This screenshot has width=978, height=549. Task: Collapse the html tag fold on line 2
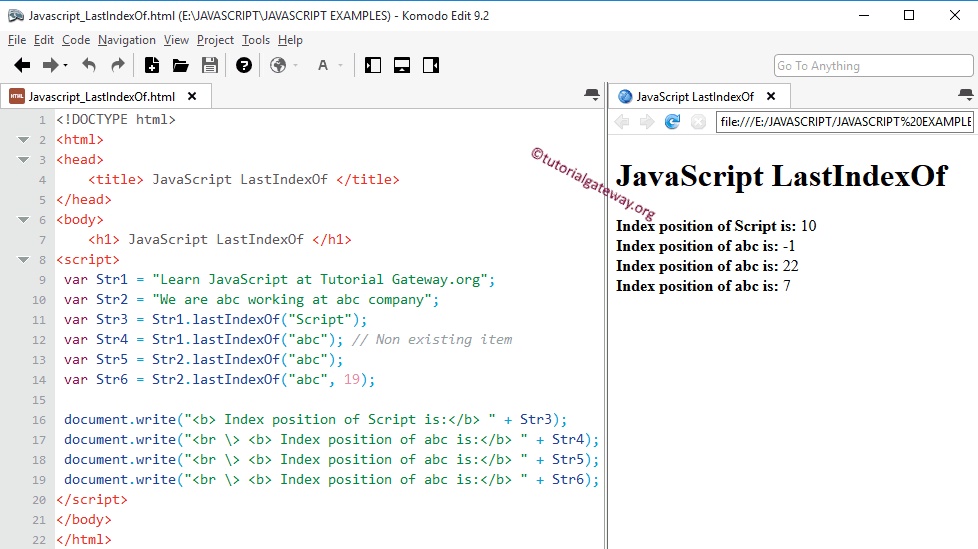pyautogui.click(x=23, y=140)
